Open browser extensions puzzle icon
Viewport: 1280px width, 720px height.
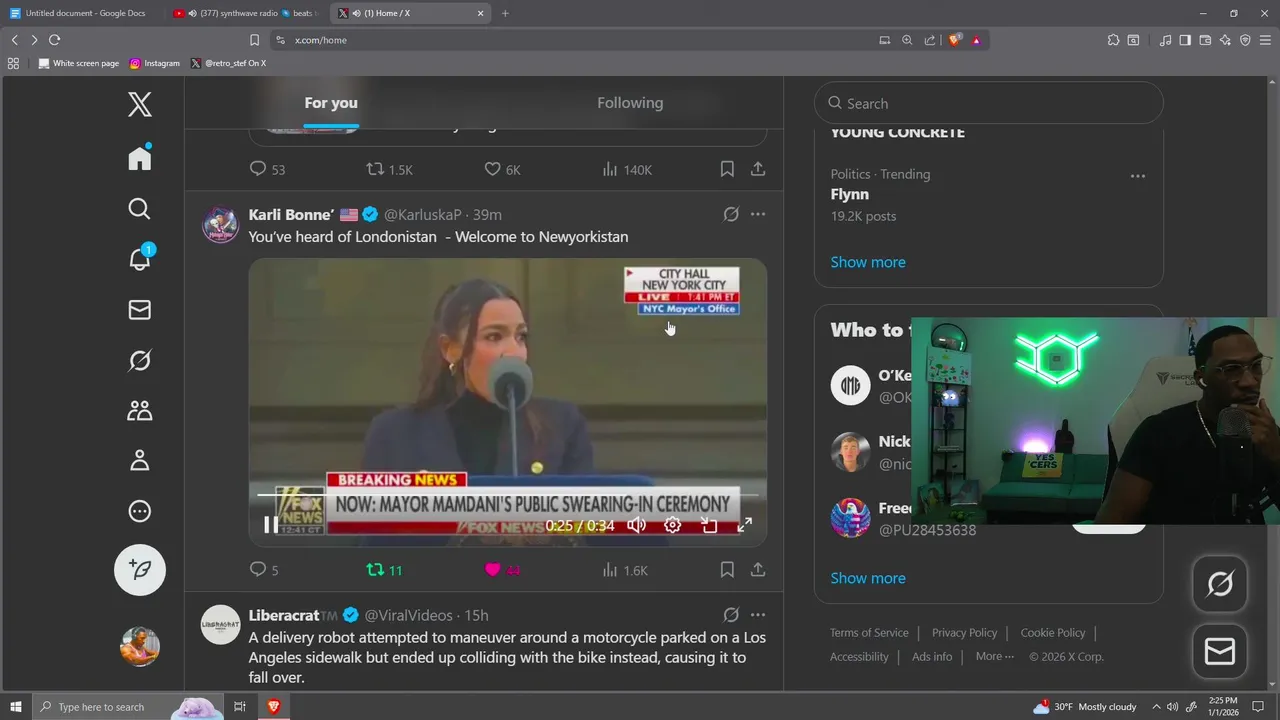pyautogui.click(x=1113, y=40)
